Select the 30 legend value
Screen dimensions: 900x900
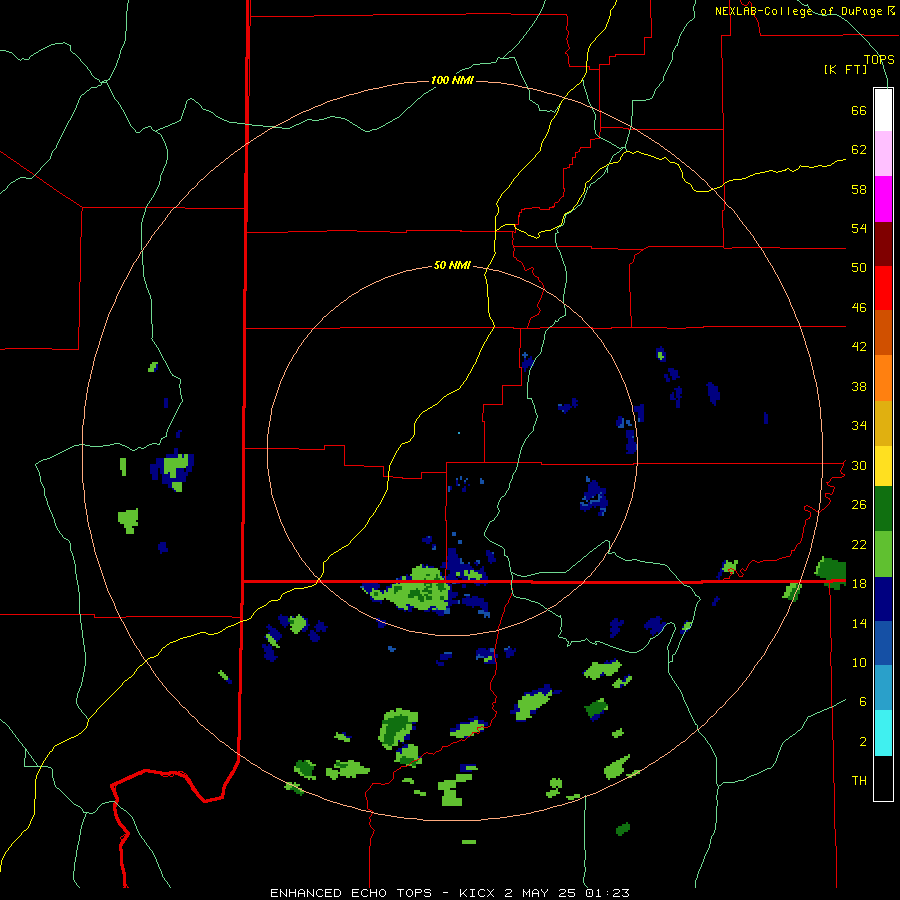pyautogui.click(x=859, y=465)
